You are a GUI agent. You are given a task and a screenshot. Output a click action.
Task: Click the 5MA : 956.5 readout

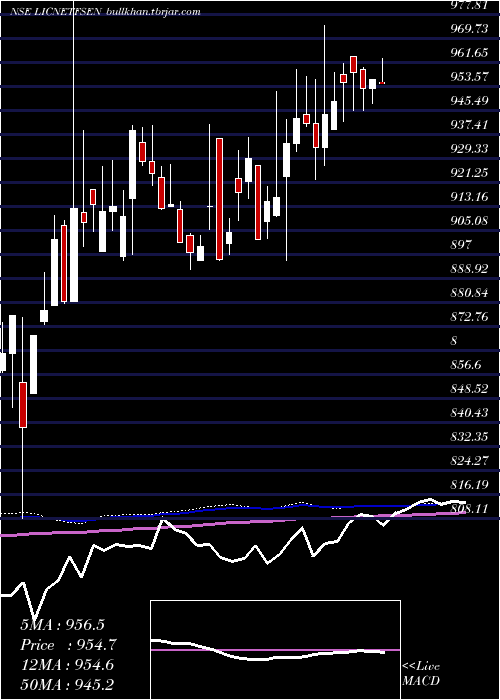pos(63,625)
